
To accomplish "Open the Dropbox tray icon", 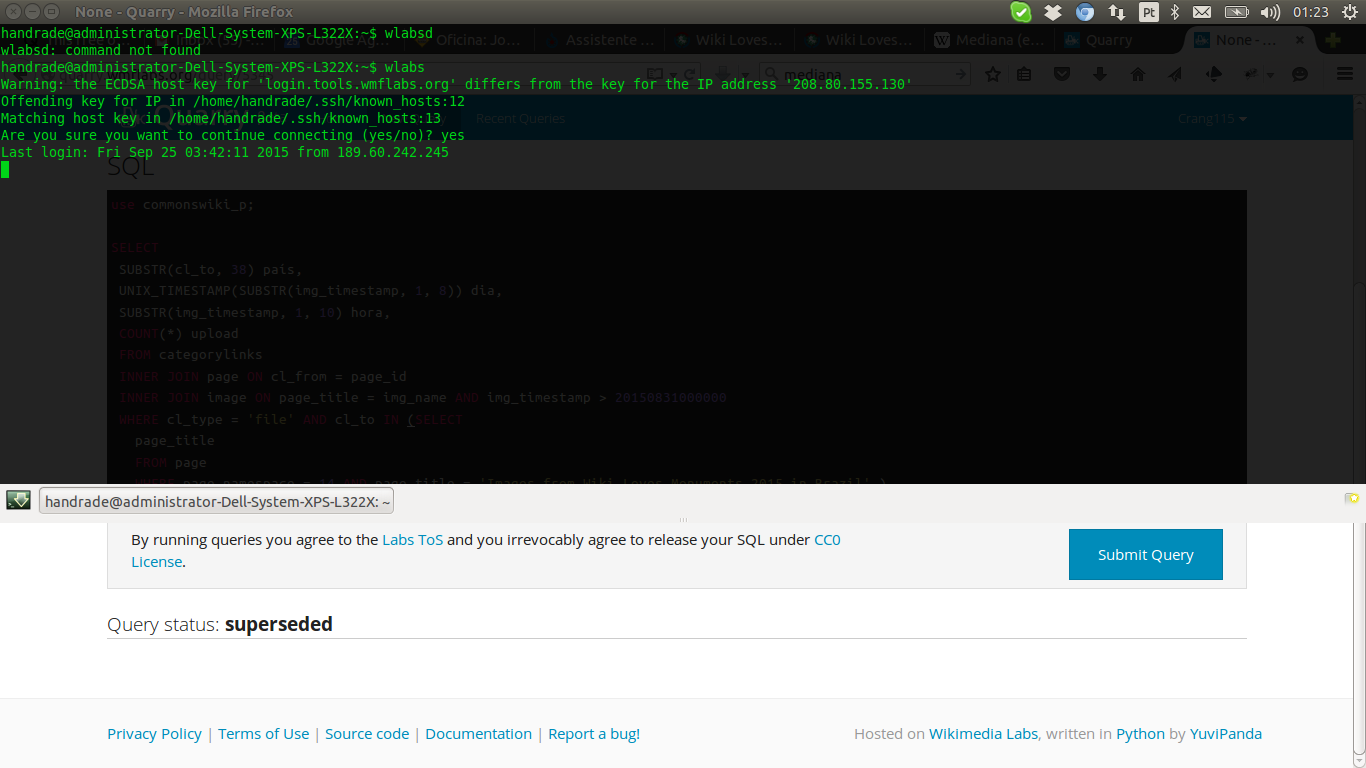I will [x=1053, y=12].
